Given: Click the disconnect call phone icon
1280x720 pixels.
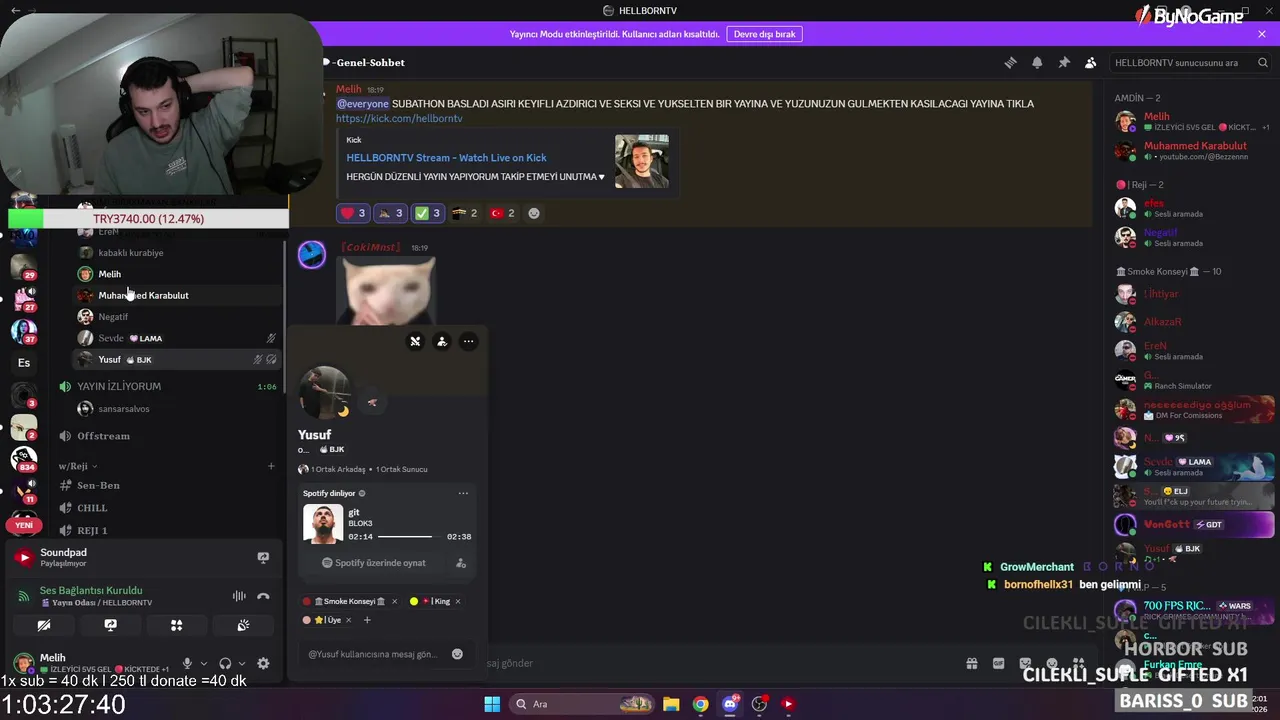Looking at the screenshot, I should click(263, 596).
